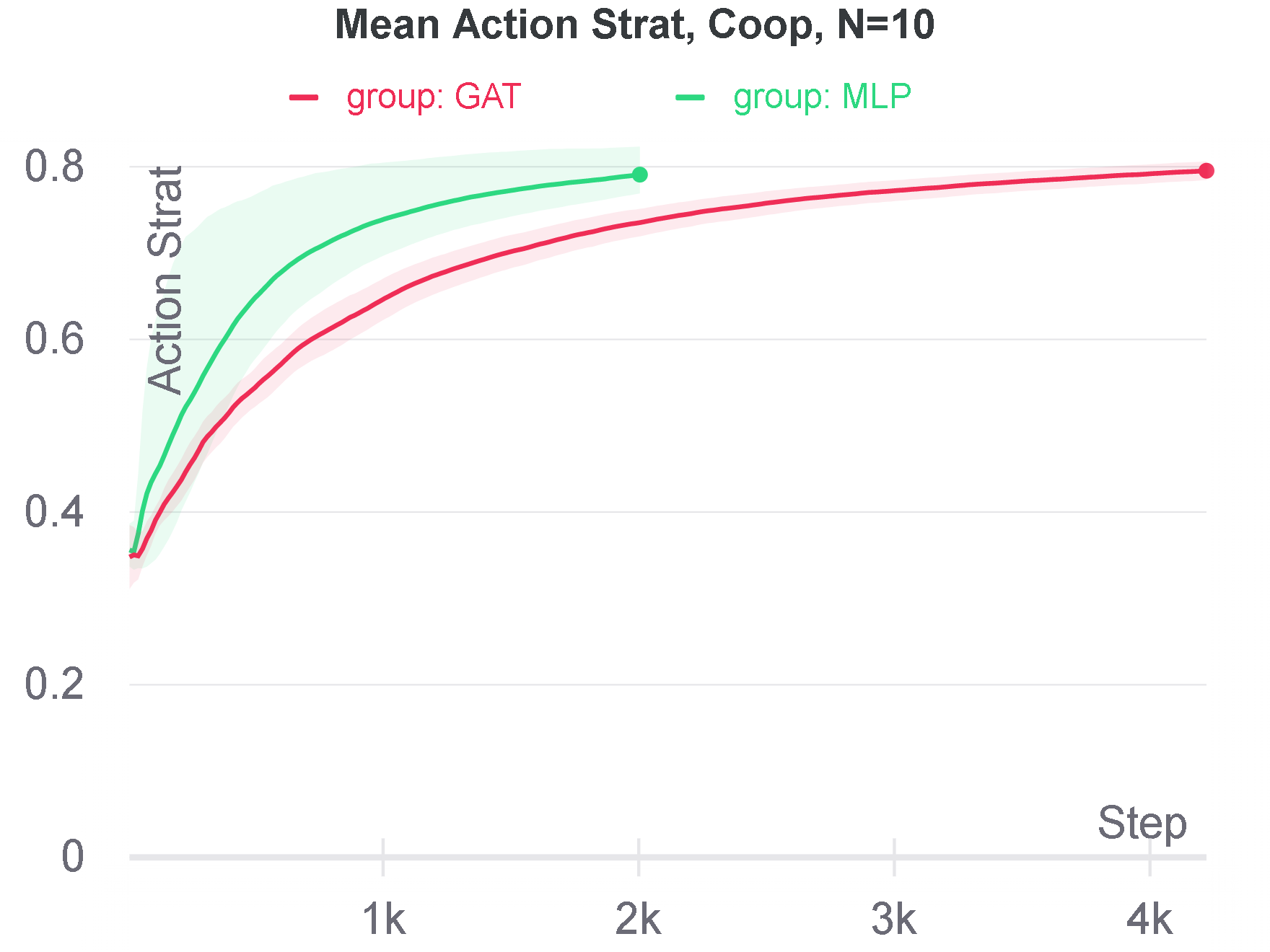Select the chart title 'Mean Action Strat, Coop, N=10'
The height and width of the screenshot is (952, 1270).
point(634,25)
